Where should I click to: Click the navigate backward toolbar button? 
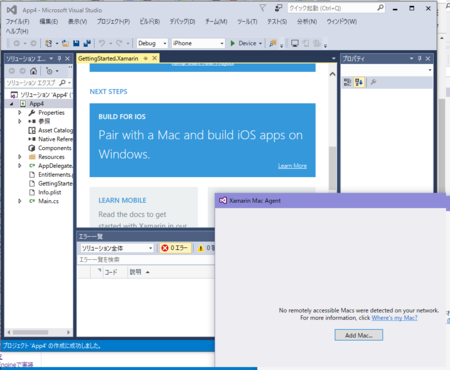pyautogui.click(x=16, y=43)
